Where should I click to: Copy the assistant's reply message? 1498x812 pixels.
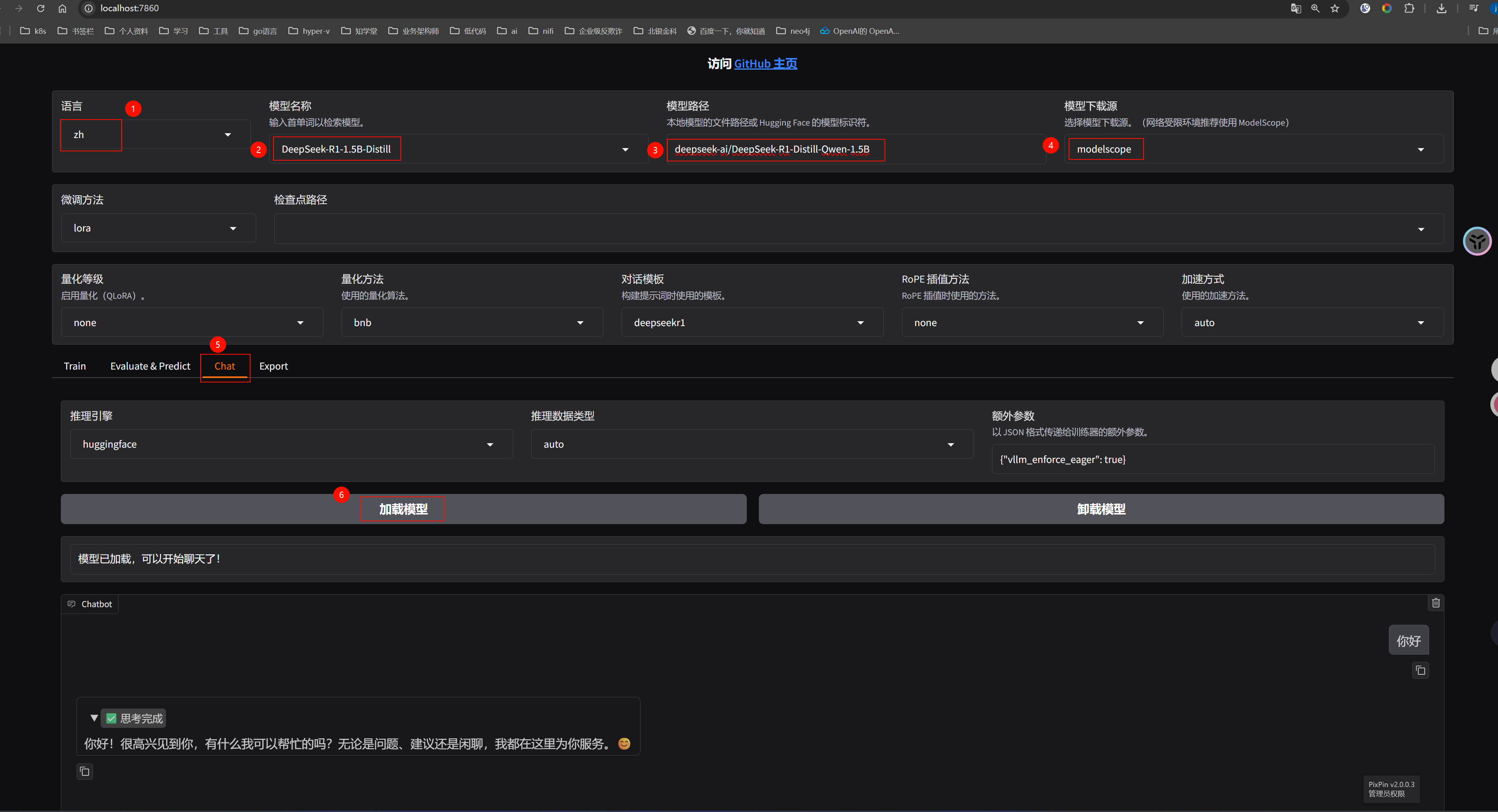tap(85, 771)
